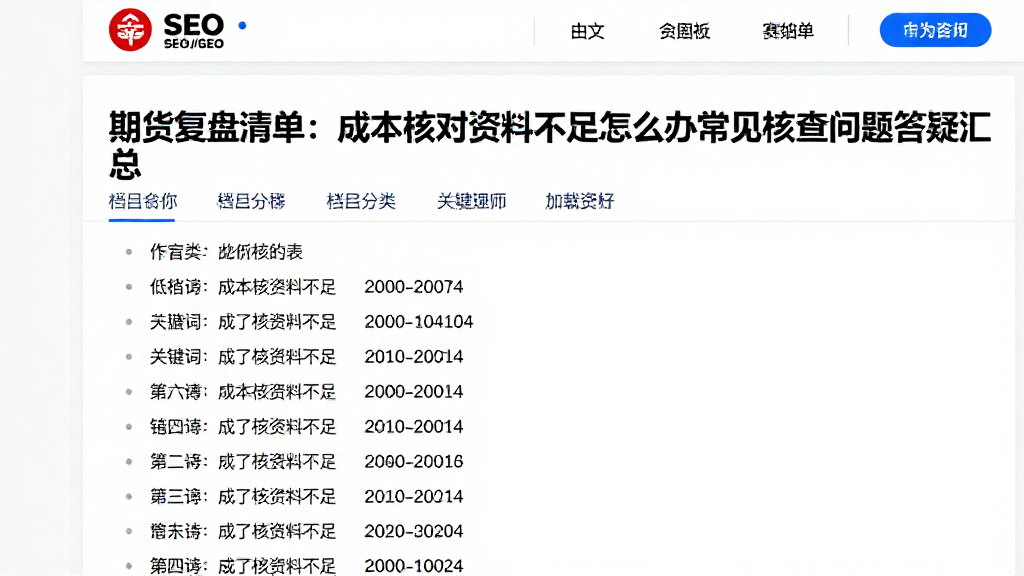Switch to the fifth tab 加载资籽
The height and width of the screenshot is (576, 1024).
coord(580,201)
